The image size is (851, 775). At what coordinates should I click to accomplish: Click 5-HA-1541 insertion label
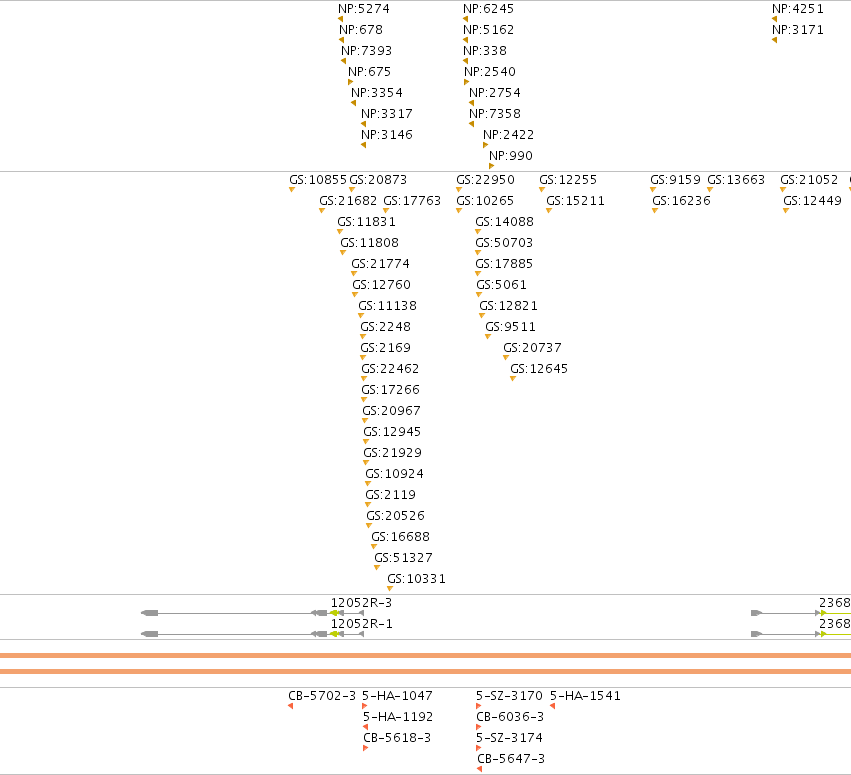coord(585,696)
